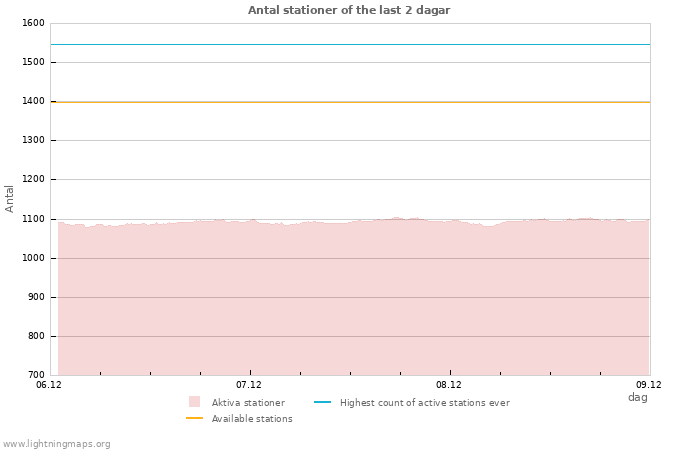Screen dimensions: 700x450
Task: Click the 08.12 date label on x-axis
Action: tap(449, 385)
